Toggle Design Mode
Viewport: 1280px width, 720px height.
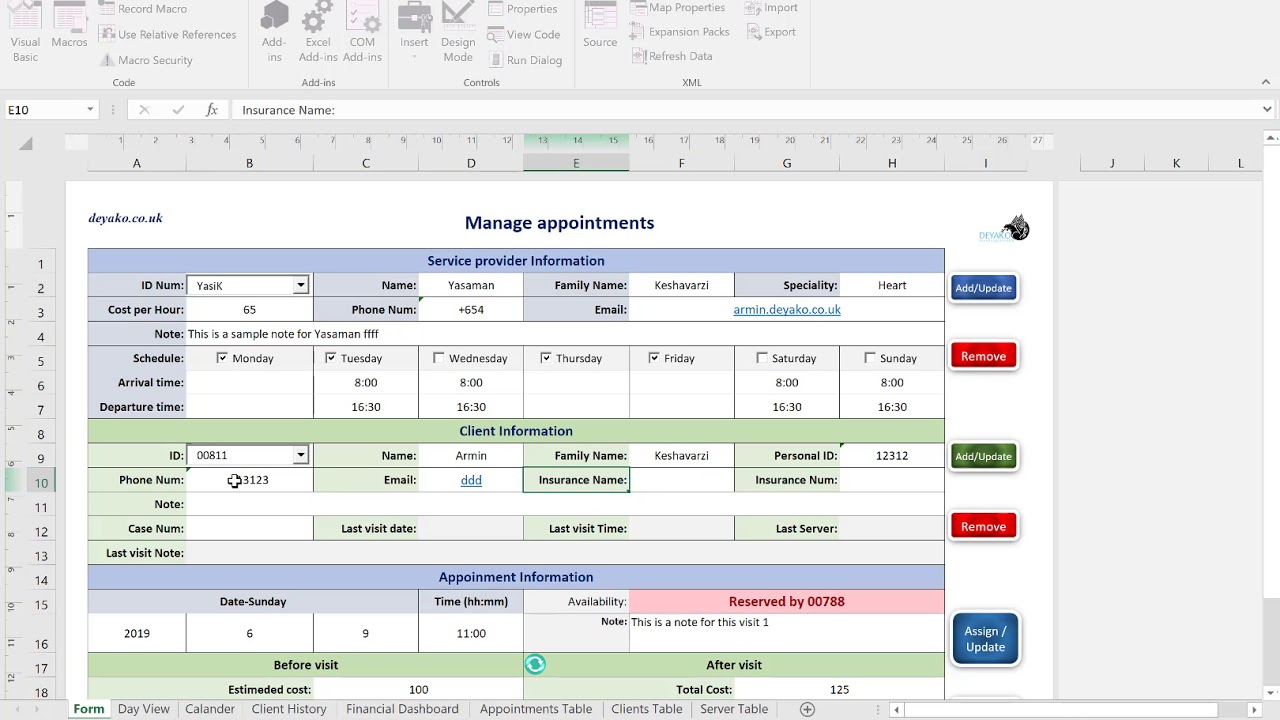coord(458,33)
